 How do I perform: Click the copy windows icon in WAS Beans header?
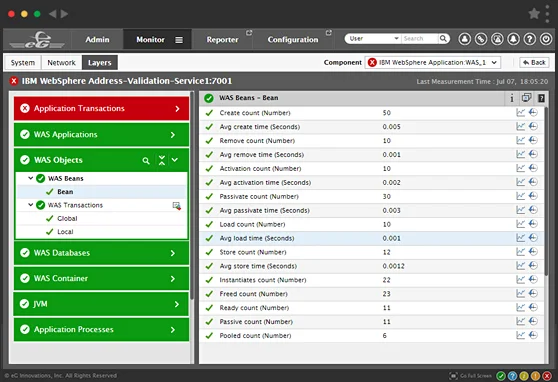tap(526, 98)
